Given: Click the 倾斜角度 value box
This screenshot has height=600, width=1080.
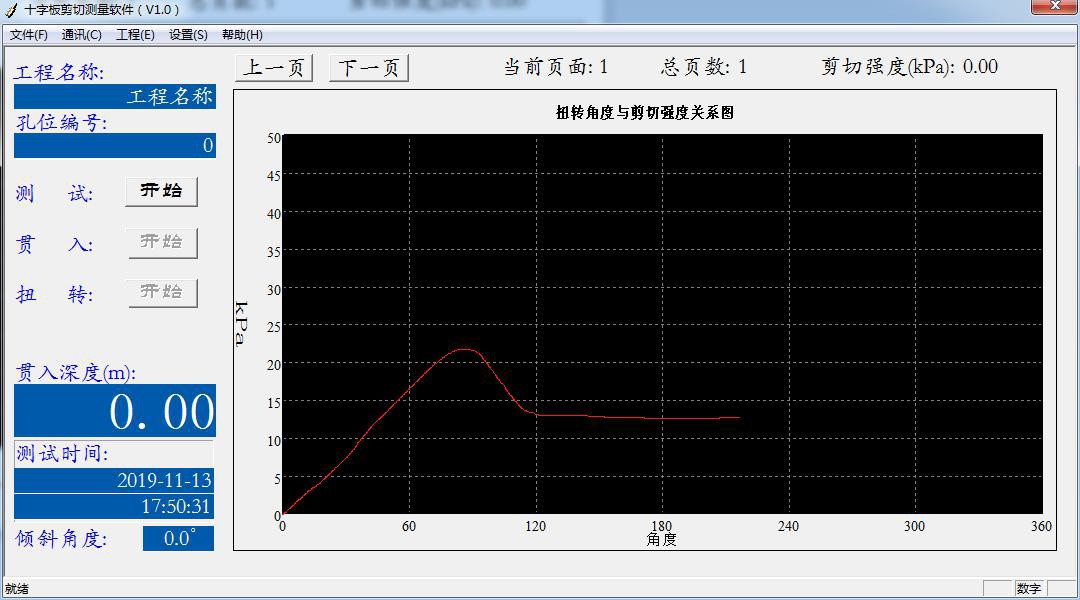Looking at the screenshot, I should pyautogui.click(x=178, y=539).
